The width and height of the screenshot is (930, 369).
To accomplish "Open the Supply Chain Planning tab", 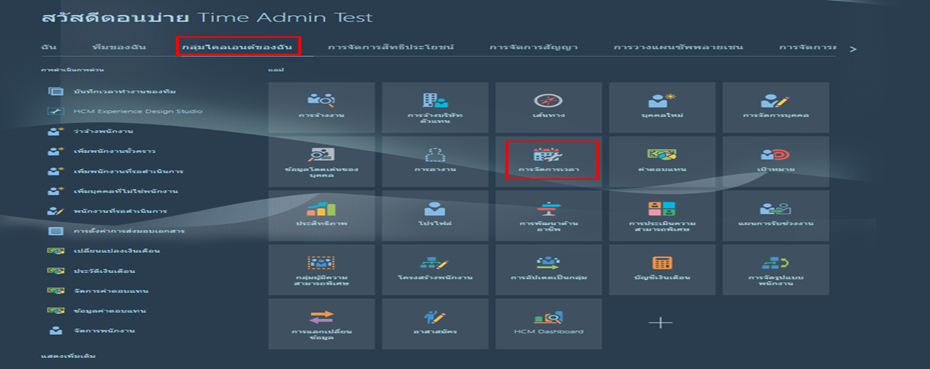I will 679,47.
